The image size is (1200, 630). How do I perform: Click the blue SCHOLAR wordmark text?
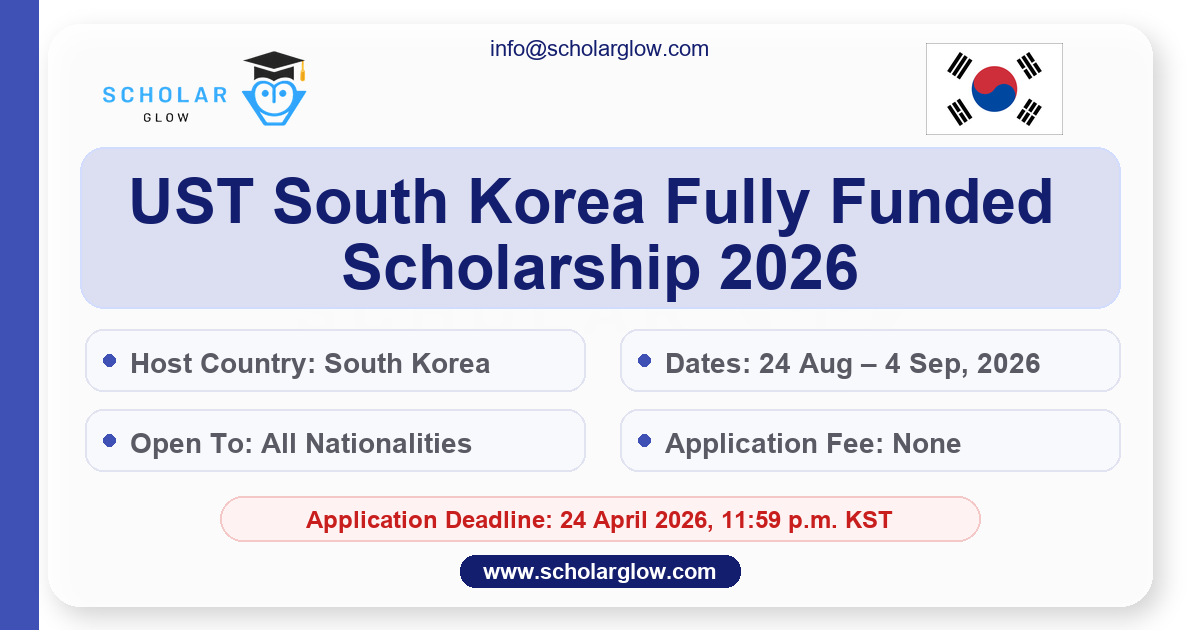165,95
